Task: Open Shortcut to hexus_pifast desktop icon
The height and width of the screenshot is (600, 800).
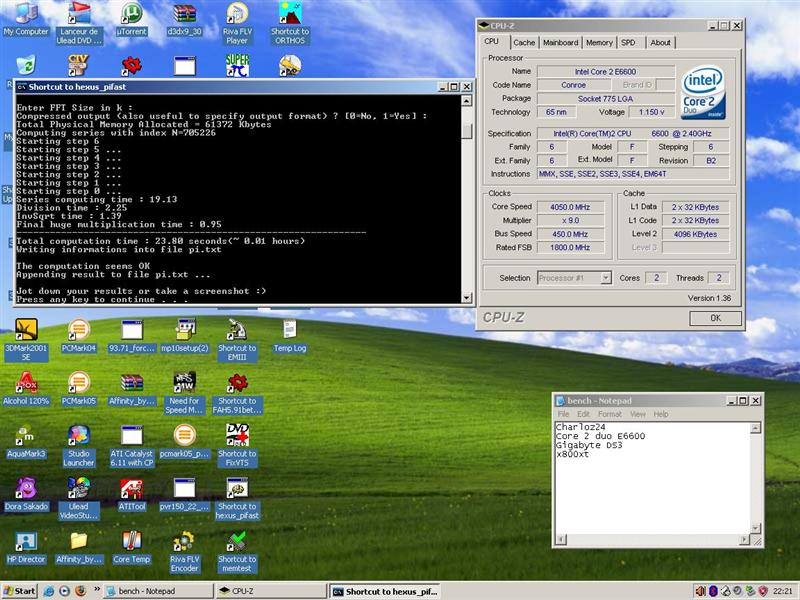Action: (237, 498)
